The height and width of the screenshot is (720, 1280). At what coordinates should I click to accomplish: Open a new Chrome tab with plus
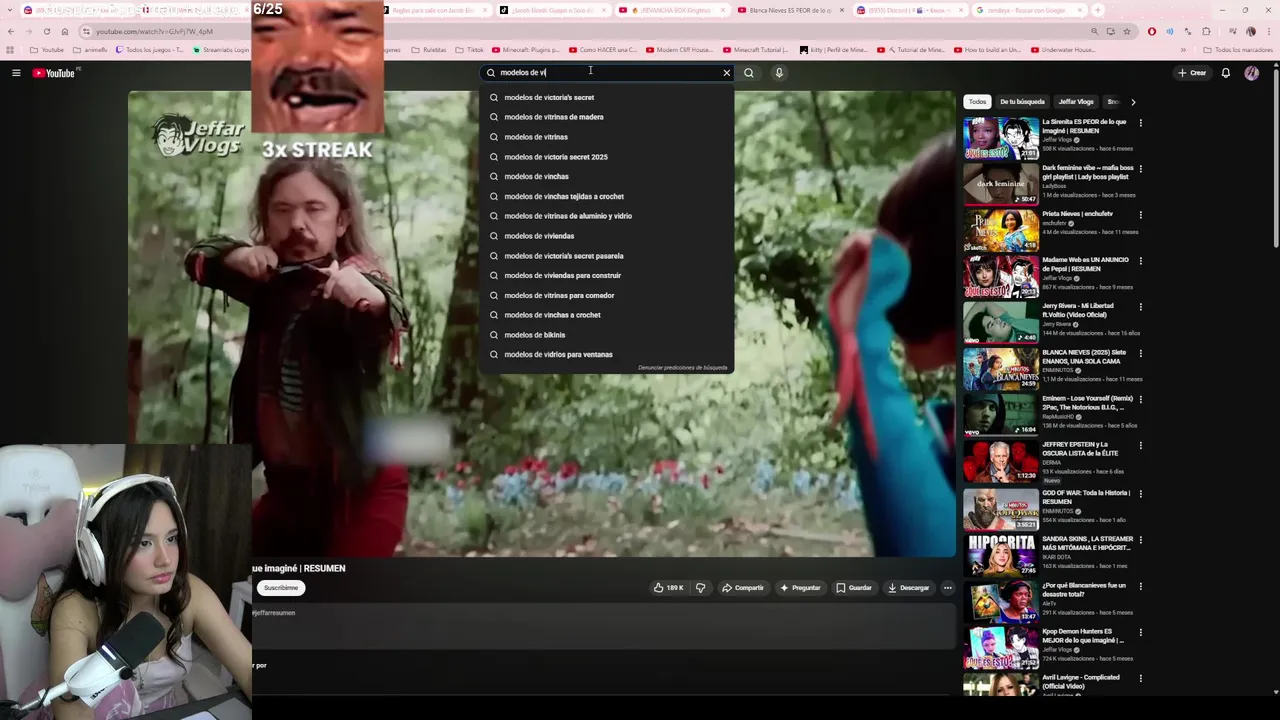point(1098,10)
